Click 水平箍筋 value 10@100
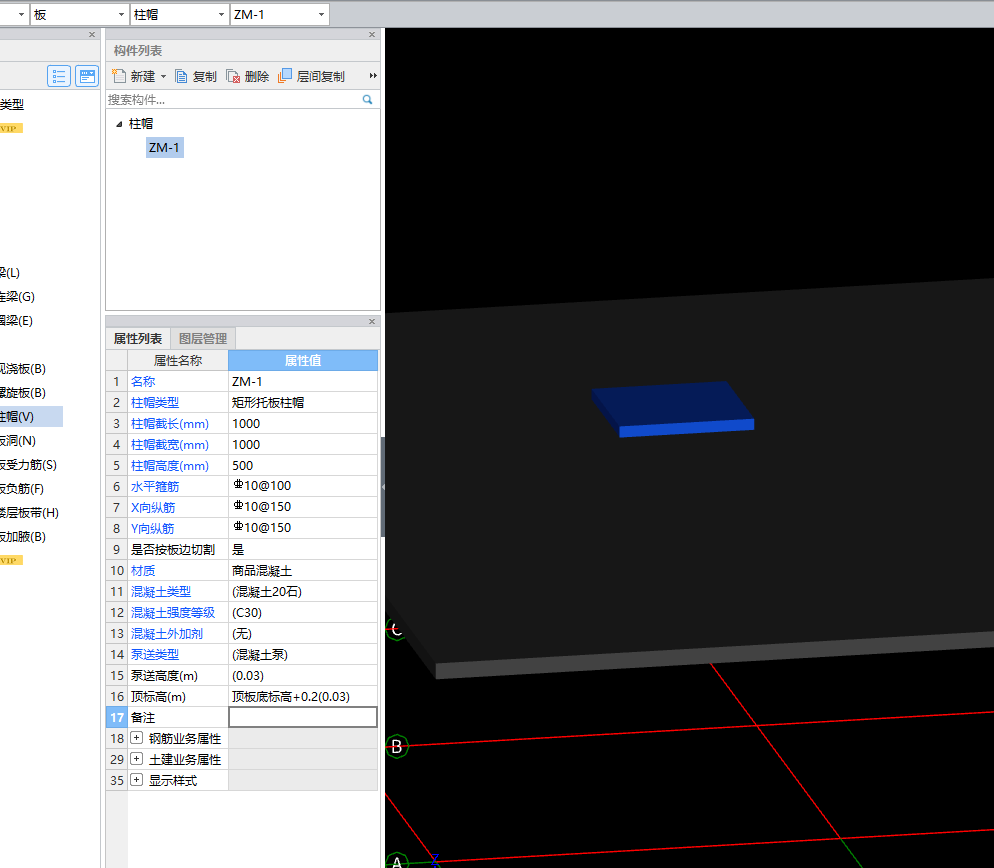Screen dimensions: 994x868 click(303, 486)
